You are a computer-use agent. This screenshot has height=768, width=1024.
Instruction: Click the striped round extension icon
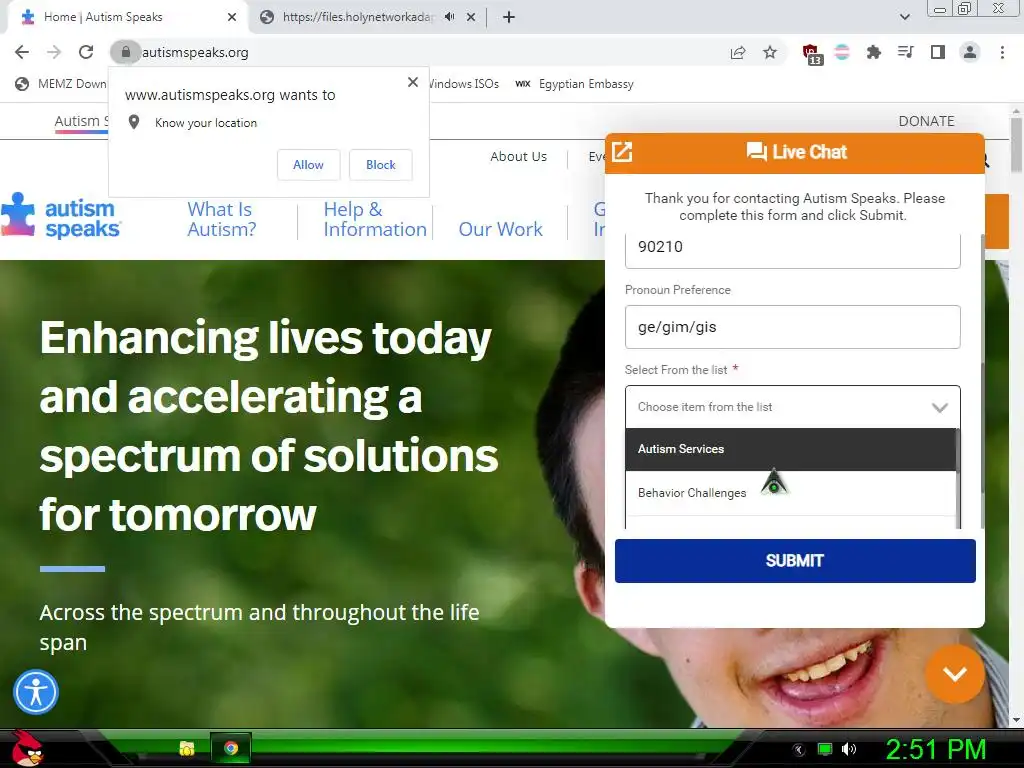(x=842, y=52)
